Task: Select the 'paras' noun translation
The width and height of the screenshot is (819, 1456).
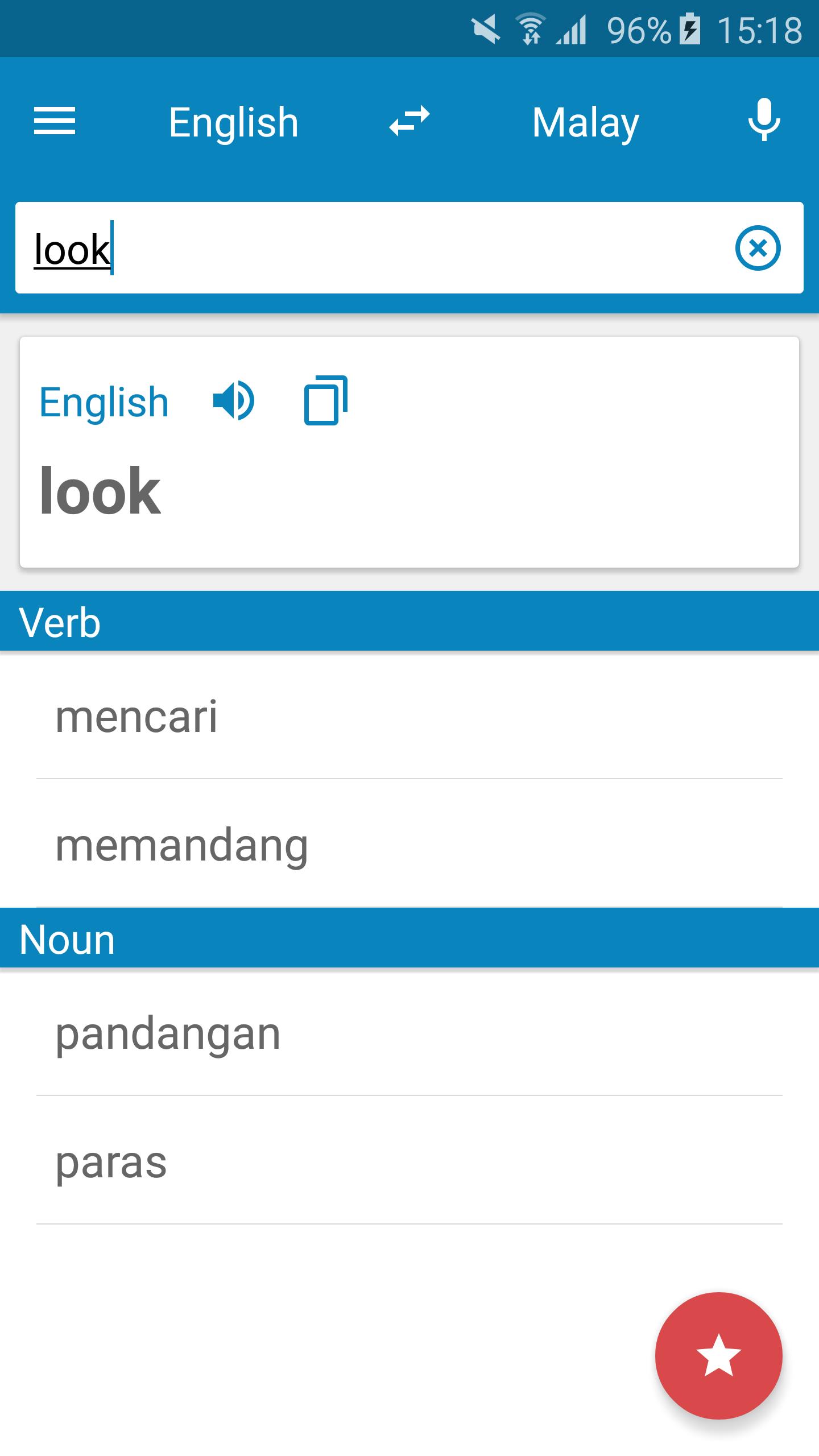Action: pos(111,1163)
